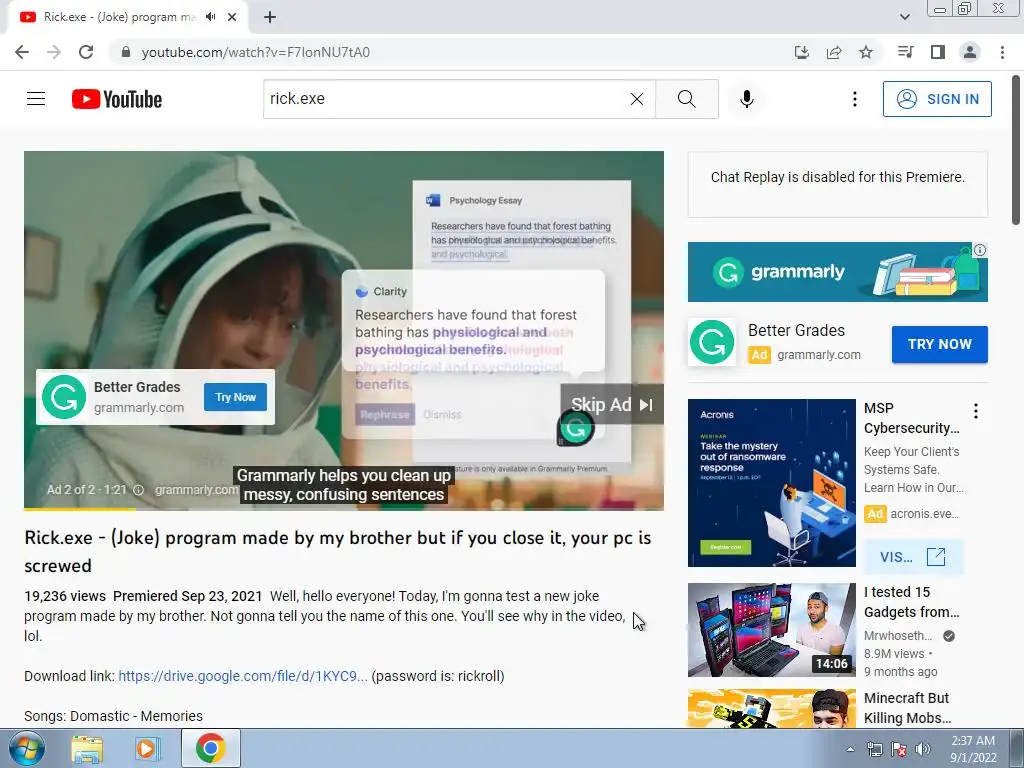Click the install/download page icon in address bar
The width and height of the screenshot is (1024, 768).
tap(801, 52)
